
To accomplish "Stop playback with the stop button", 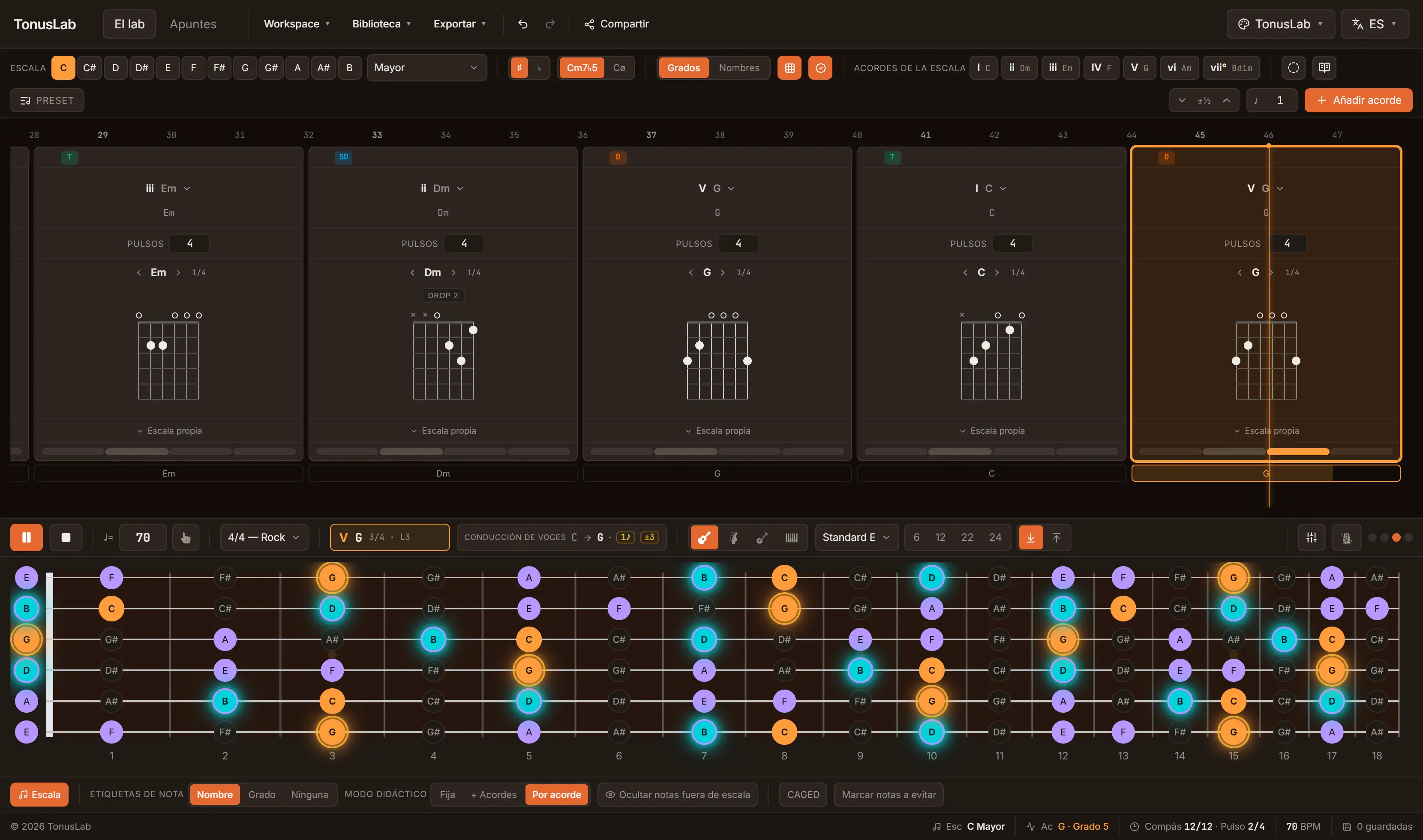I will [x=66, y=537].
